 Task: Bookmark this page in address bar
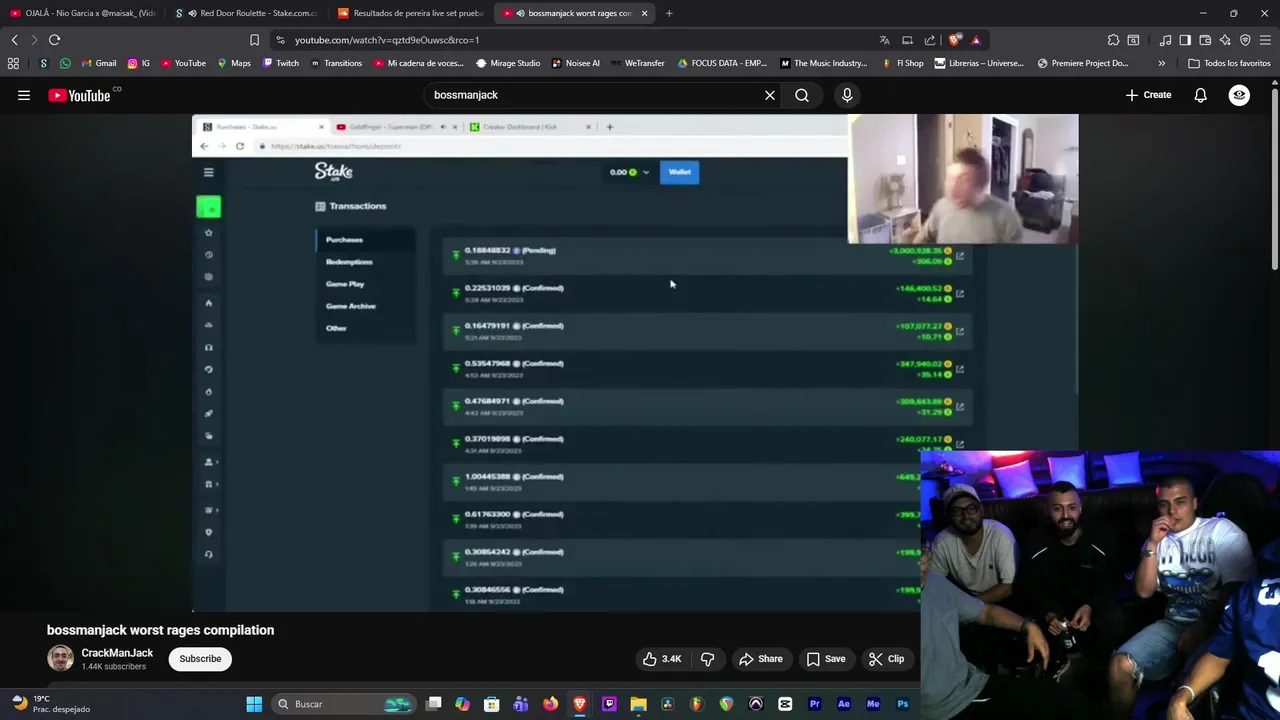click(x=254, y=40)
